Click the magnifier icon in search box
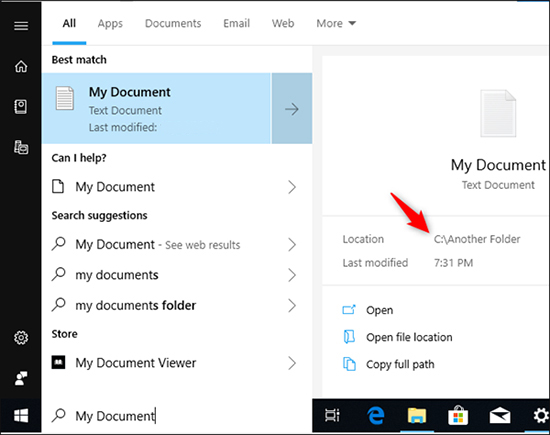This screenshot has width=550, height=435. (59, 415)
